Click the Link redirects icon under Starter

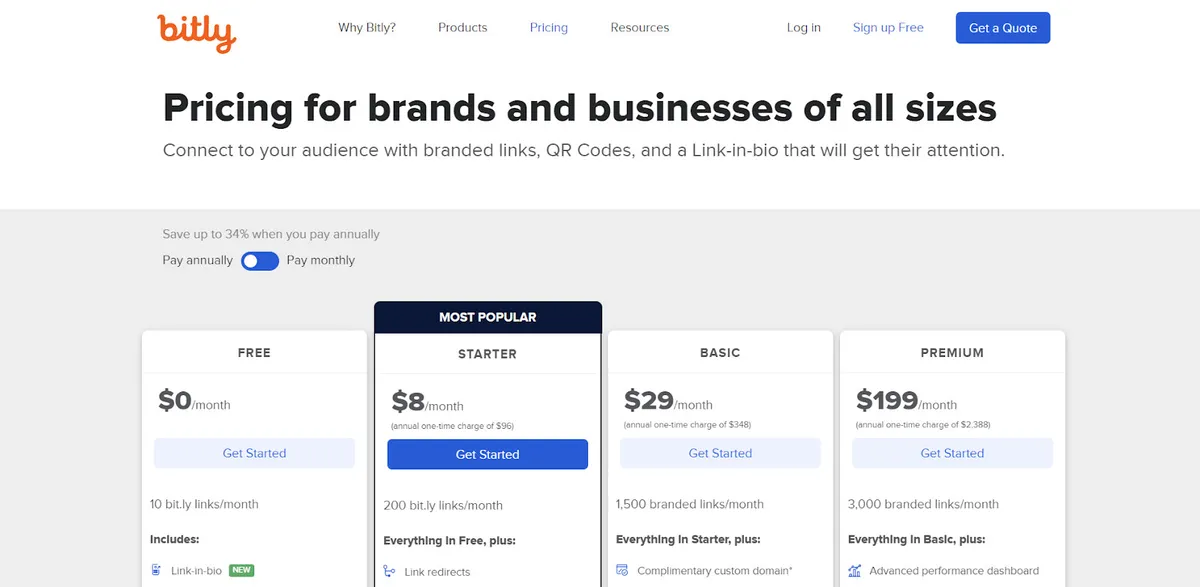389,572
